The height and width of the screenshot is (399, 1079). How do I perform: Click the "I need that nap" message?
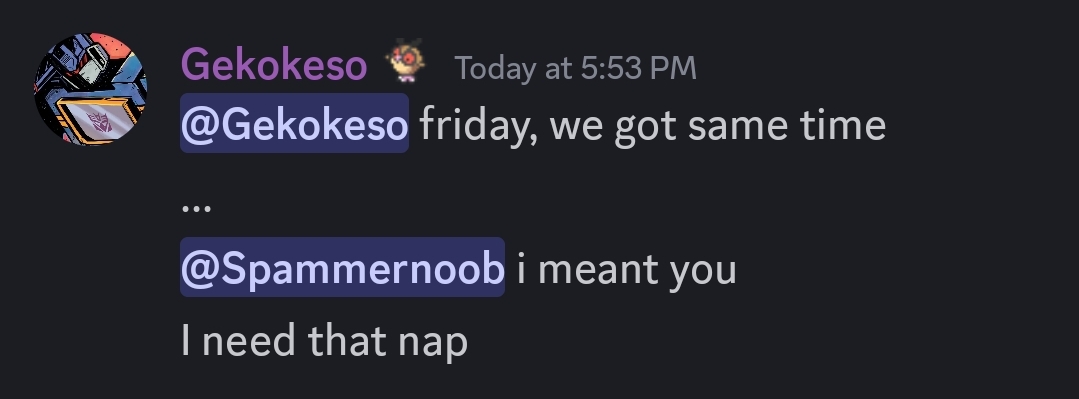[325, 340]
